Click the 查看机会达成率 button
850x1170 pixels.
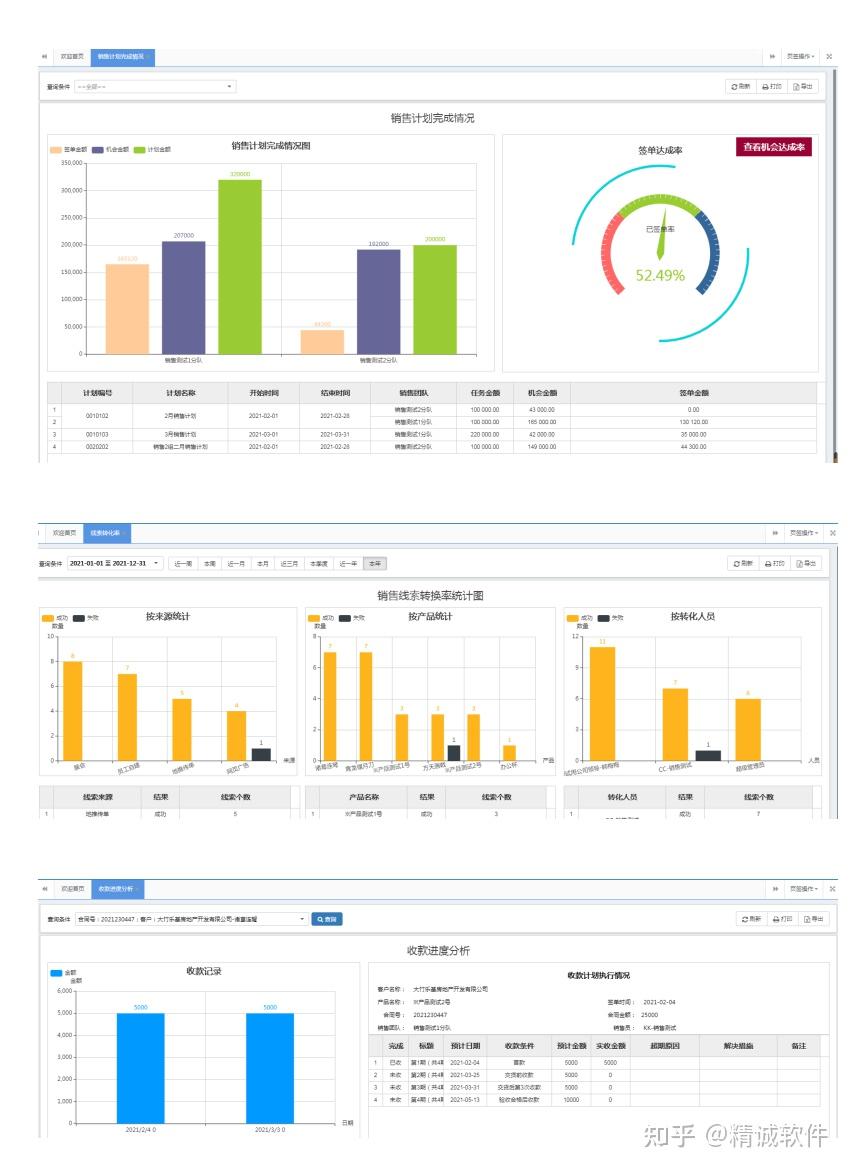tap(773, 147)
